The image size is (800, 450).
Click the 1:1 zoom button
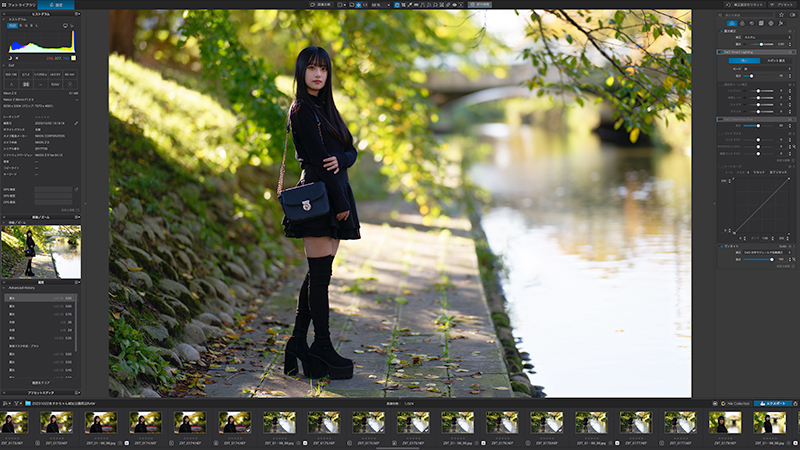(x=365, y=5)
